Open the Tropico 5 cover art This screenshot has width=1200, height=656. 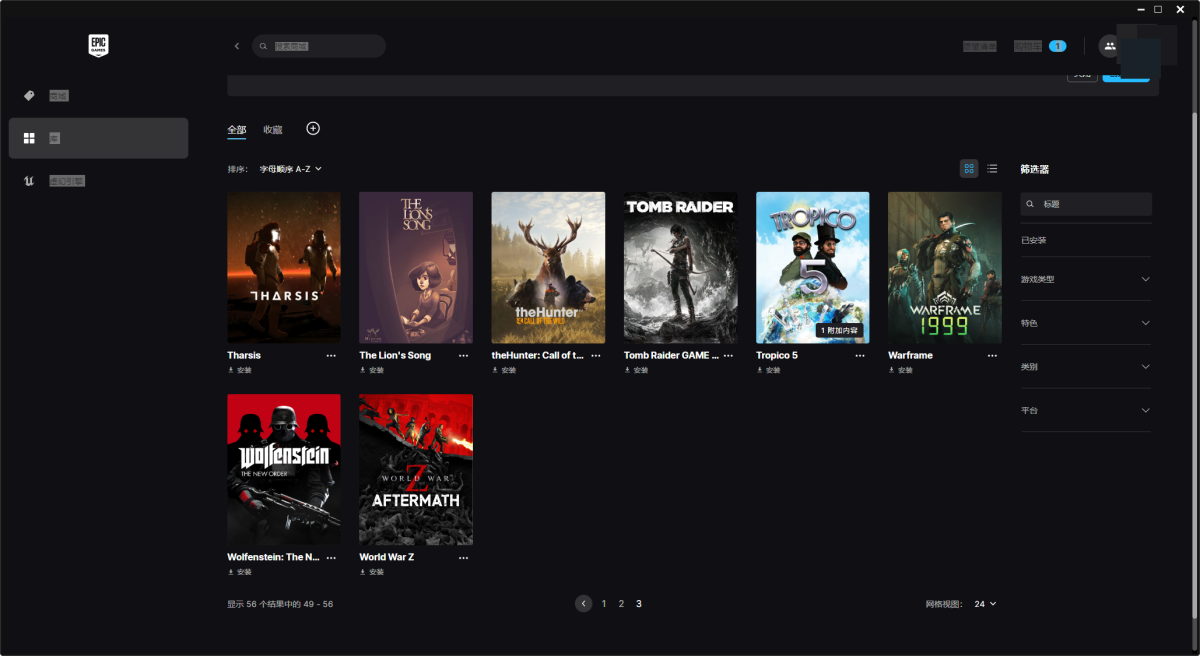pos(813,267)
